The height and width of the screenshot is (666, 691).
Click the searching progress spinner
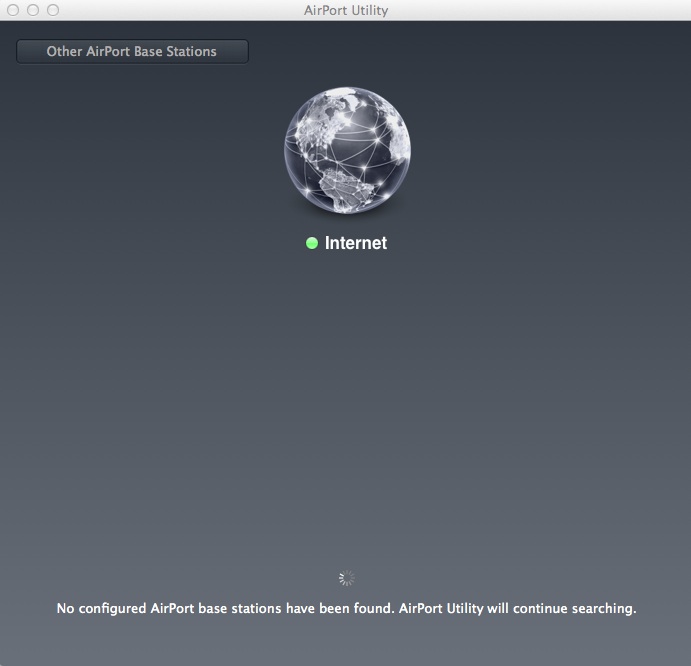pos(347,578)
